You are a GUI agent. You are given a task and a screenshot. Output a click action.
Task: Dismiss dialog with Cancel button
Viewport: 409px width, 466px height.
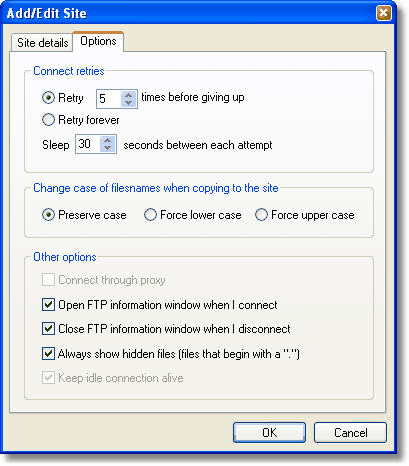tap(350, 433)
